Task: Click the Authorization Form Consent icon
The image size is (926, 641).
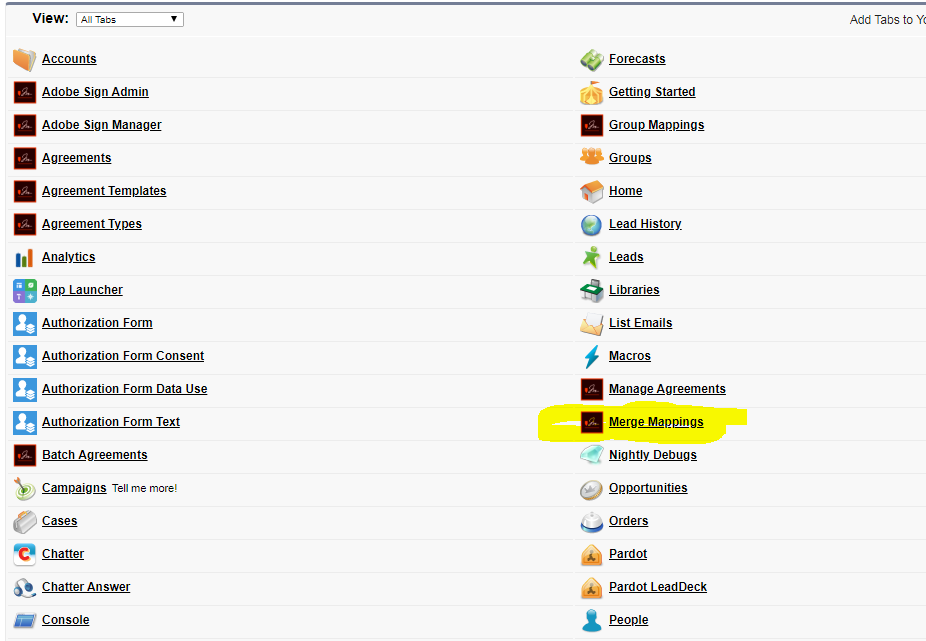Action: 25,356
